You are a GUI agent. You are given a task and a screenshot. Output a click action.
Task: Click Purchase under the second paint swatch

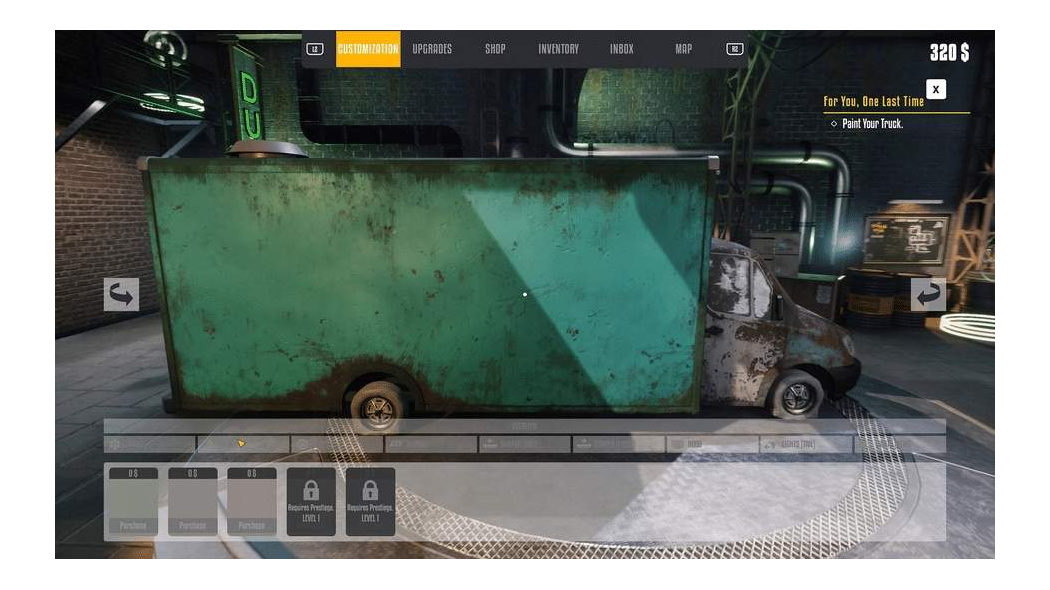tap(192, 526)
